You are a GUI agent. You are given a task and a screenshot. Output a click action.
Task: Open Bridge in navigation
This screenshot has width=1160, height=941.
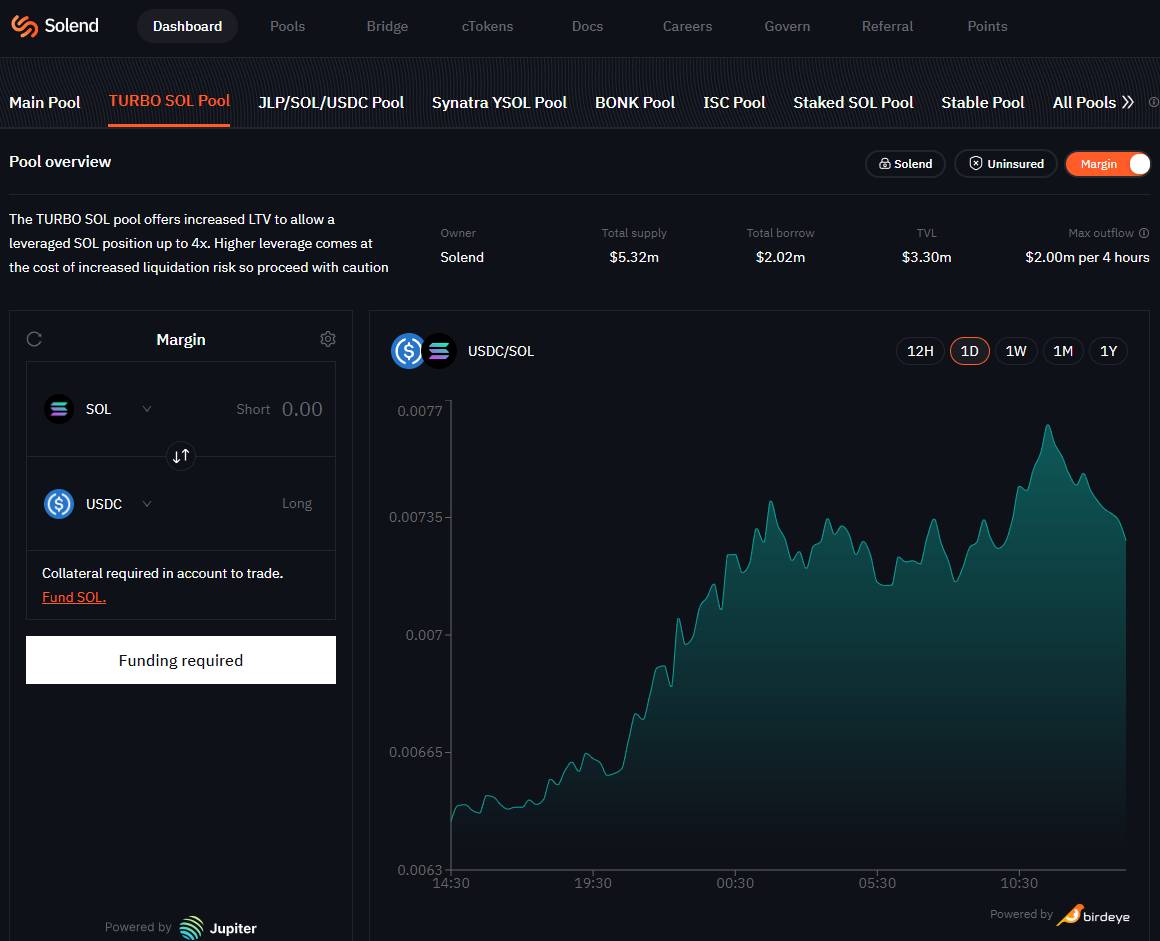tap(387, 26)
